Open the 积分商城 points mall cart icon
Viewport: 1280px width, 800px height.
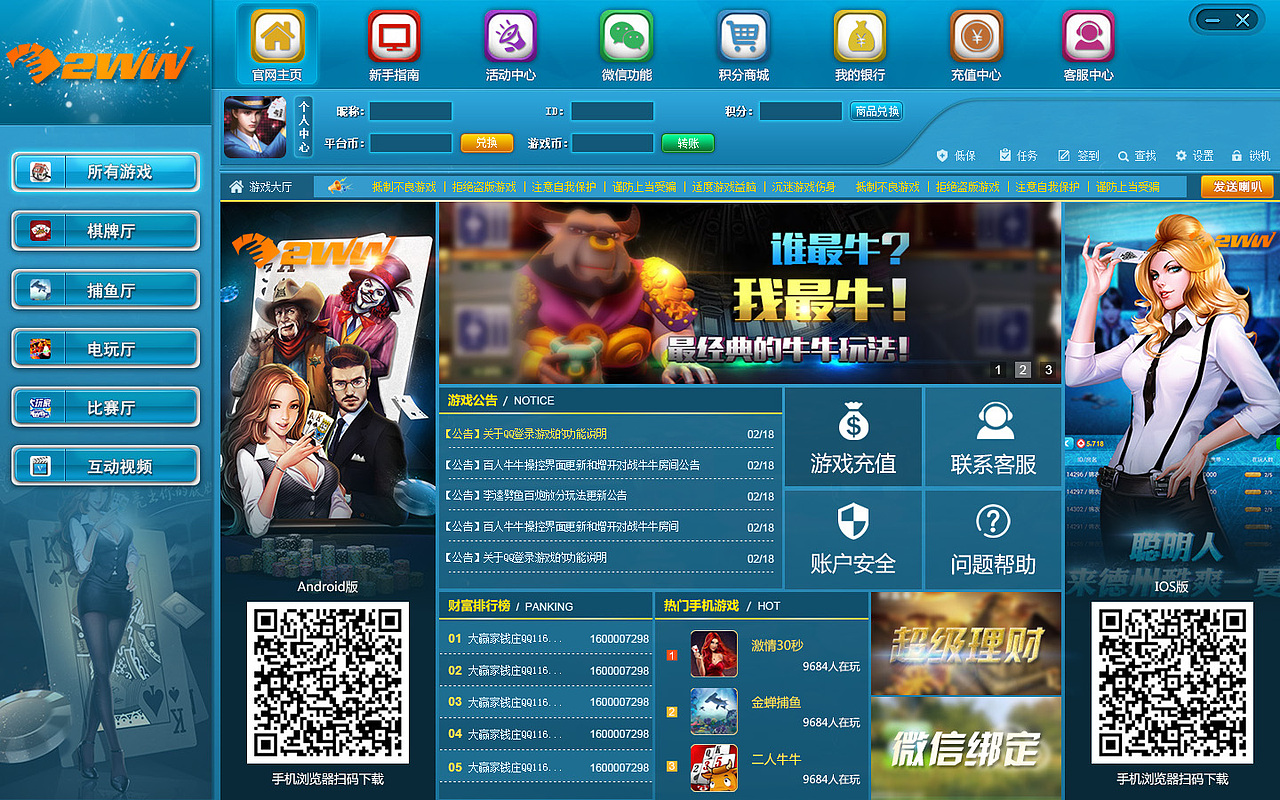tap(743, 38)
